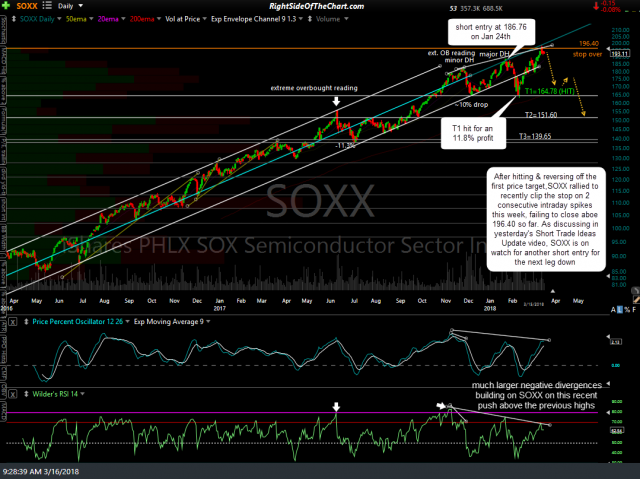Click the 'After hitting & reversing' commentary box
The height and width of the screenshot is (479, 640).
tap(546, 219)
